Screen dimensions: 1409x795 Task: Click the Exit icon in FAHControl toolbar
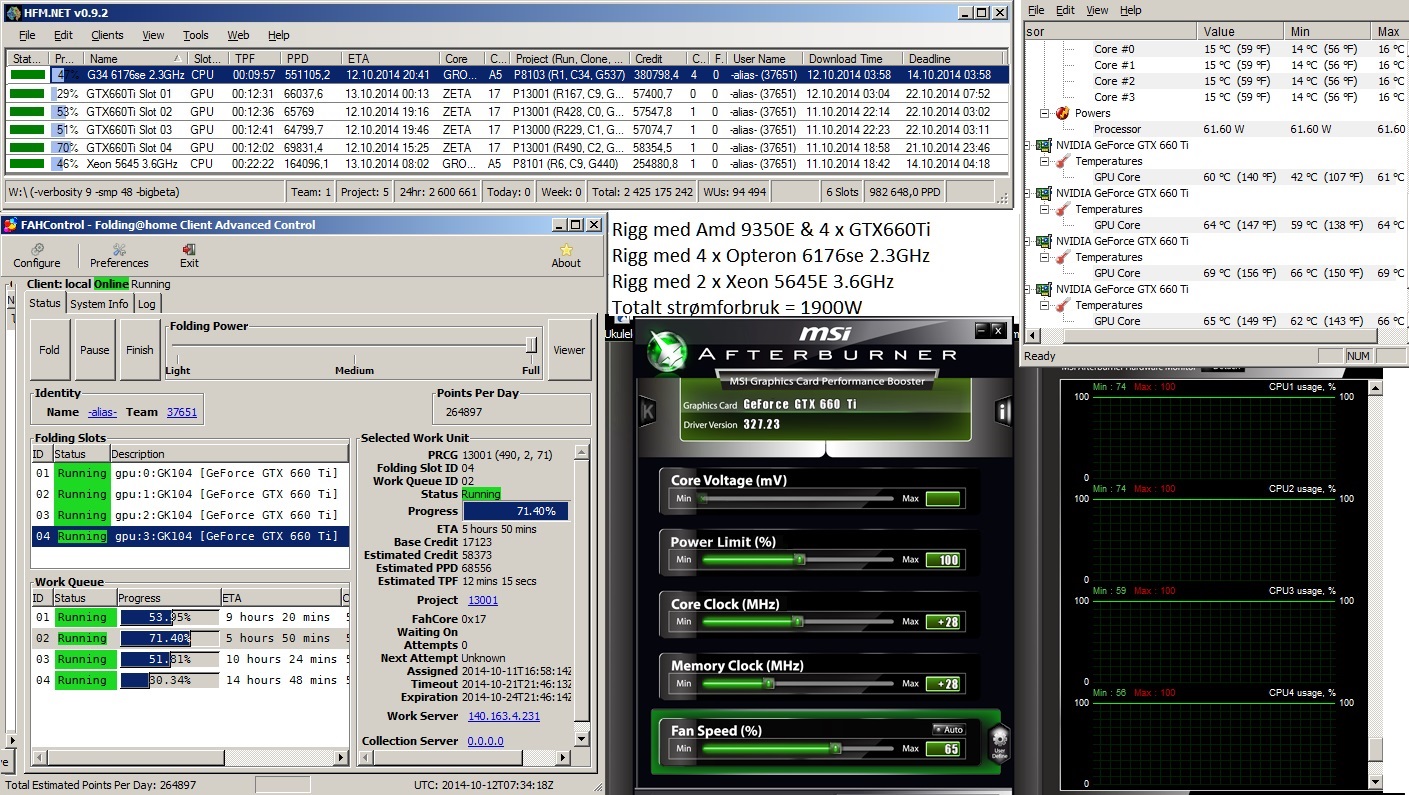189,249
